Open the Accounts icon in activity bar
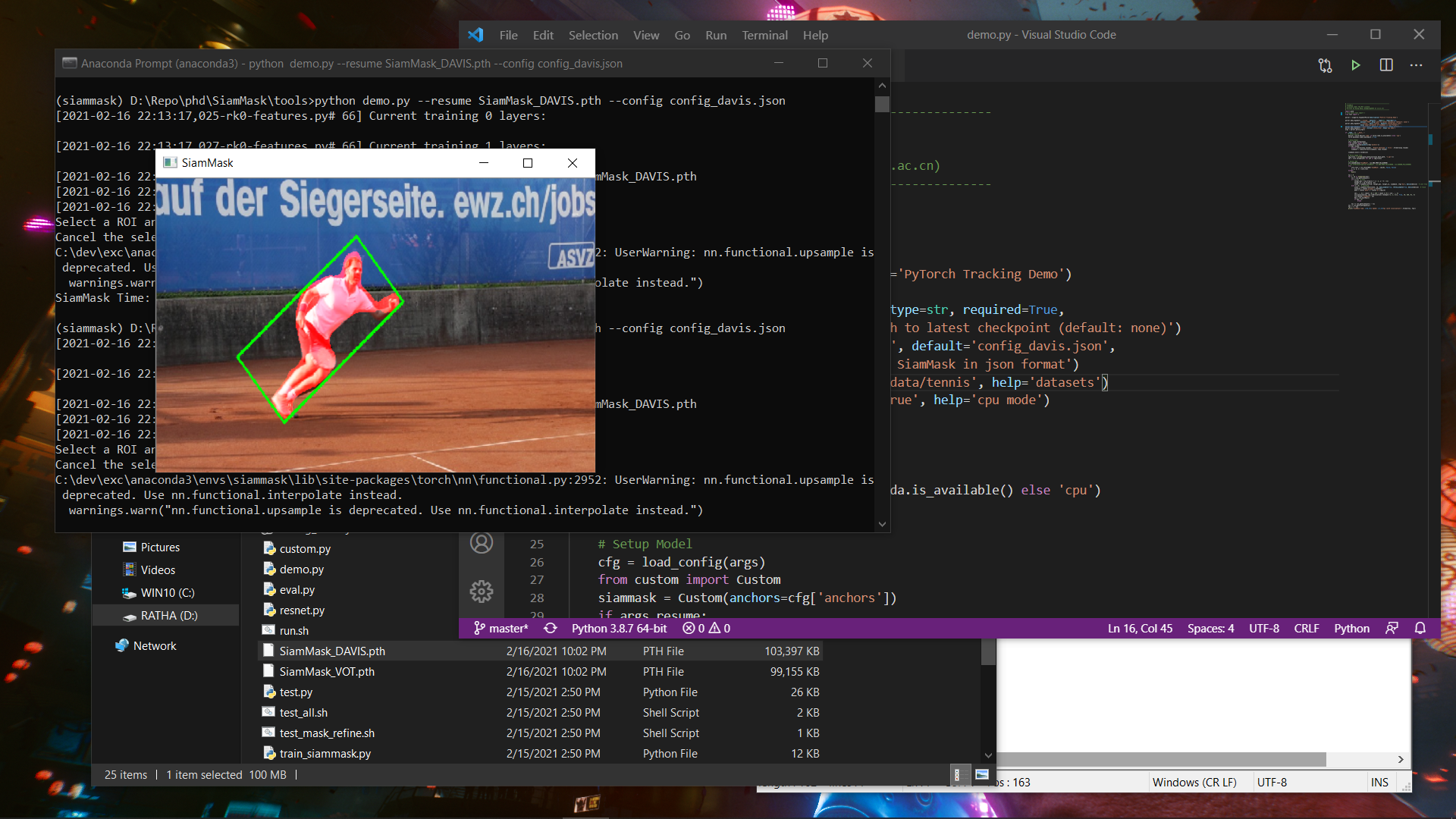 (482, 543)
